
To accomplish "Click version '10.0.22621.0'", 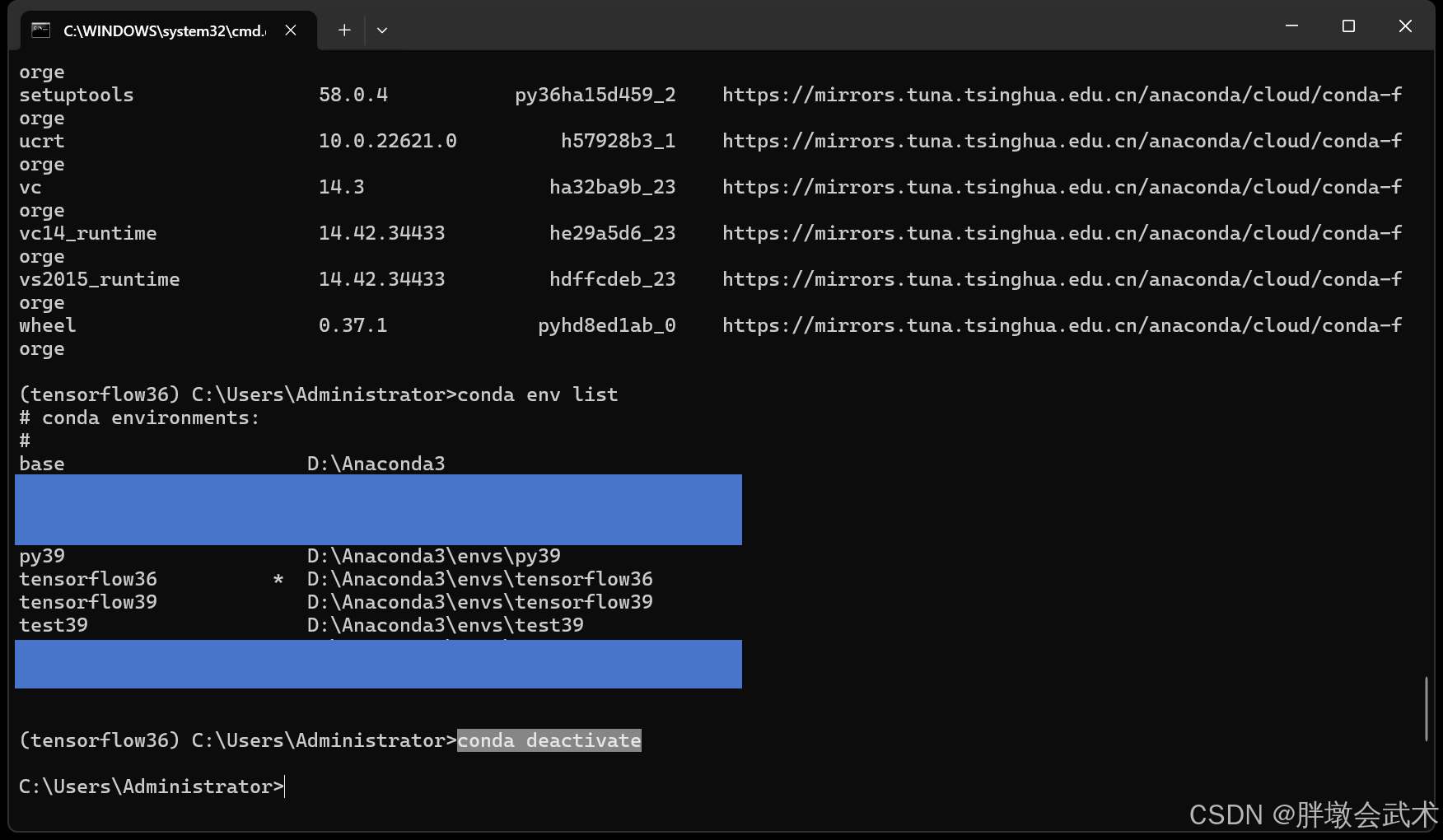I will (x=388, y=141).
